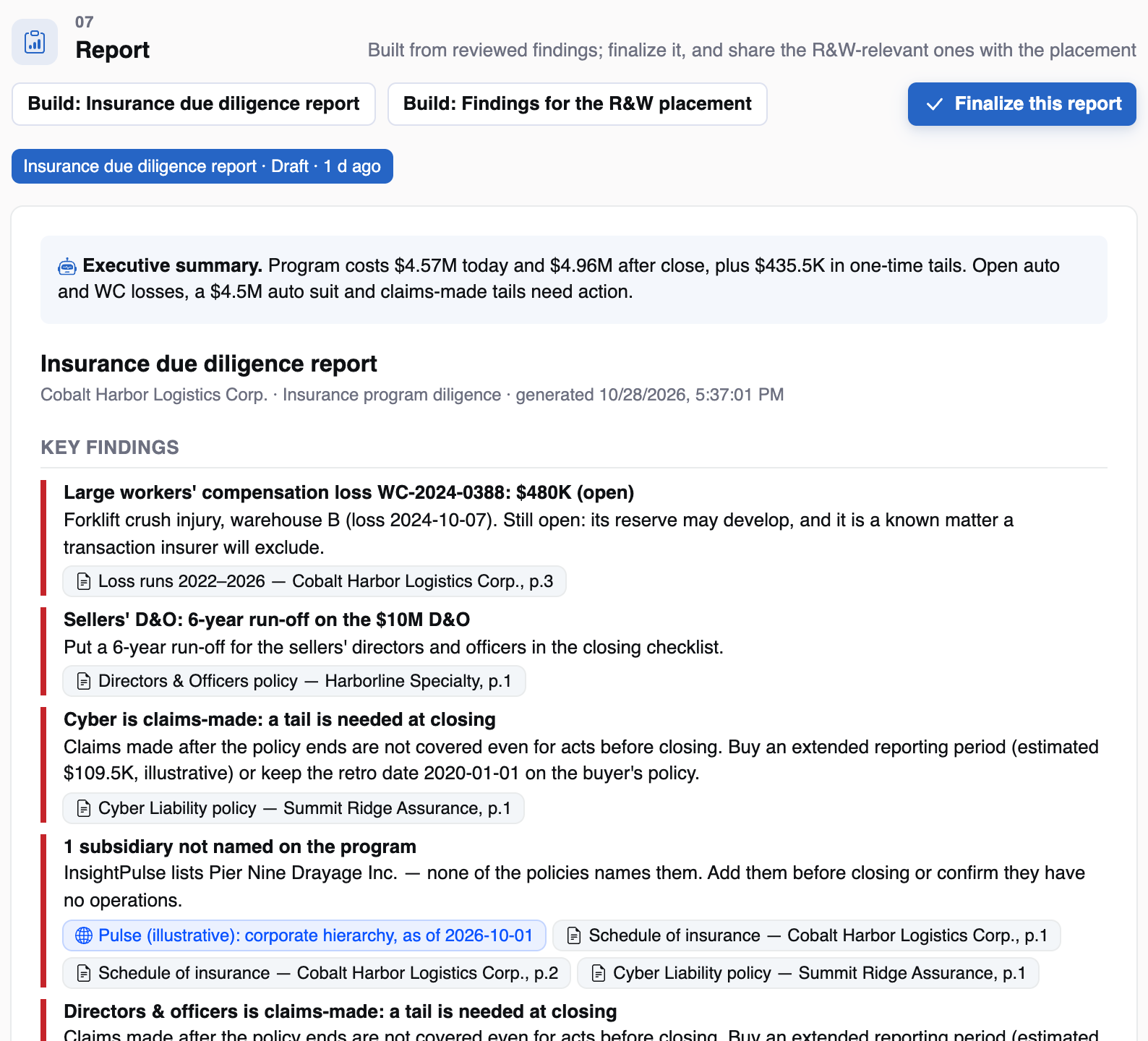Viewport: 1148px width, 1041px height.
Task: Open Schedule of insurance Cobalt Harbor p.2
Action: (x=317, y=973)
